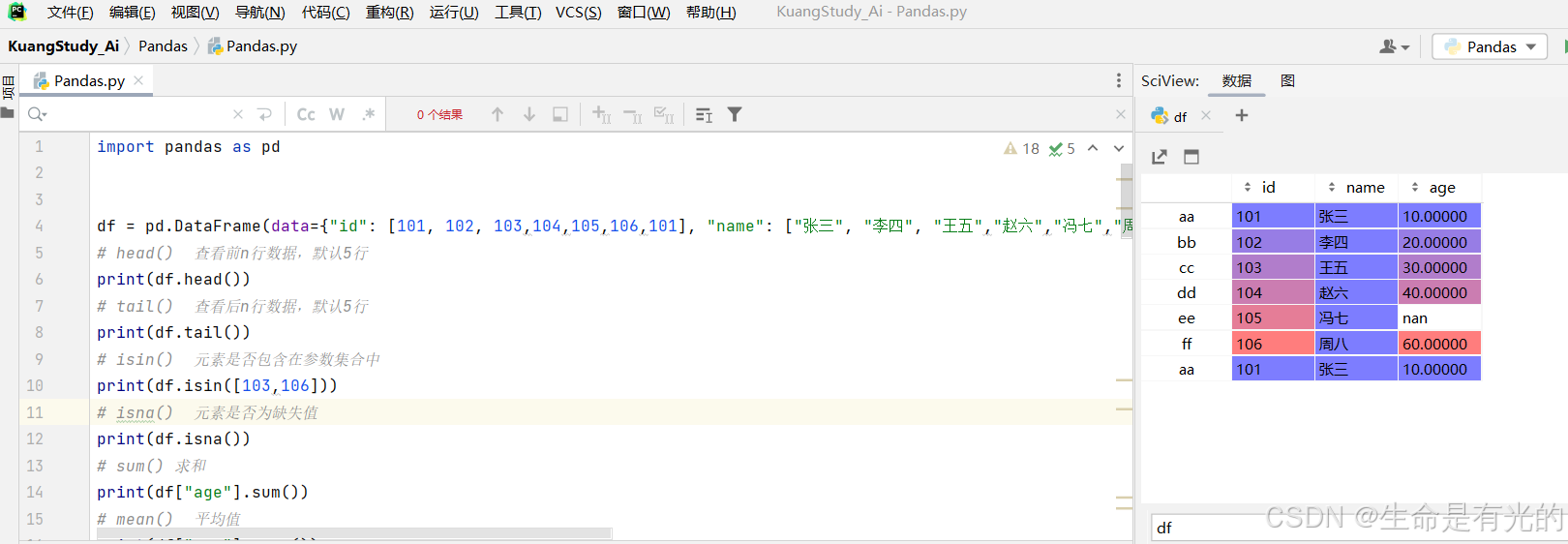1568x544 pixels.
Task: Go to previous search occurrence
Action: click(498, 114)
